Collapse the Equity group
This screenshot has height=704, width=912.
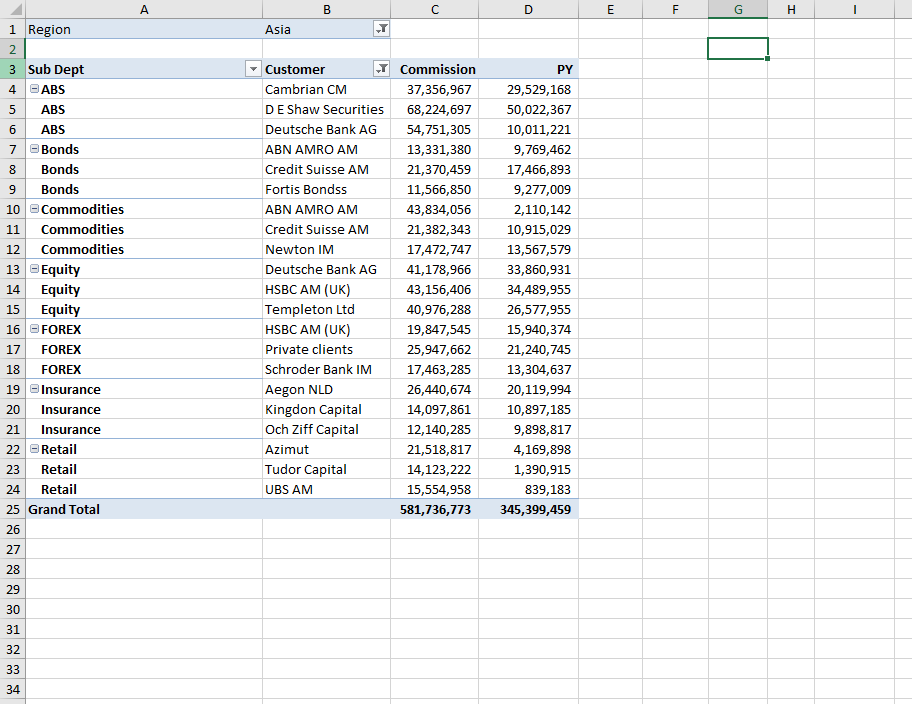tap(34, 269)
